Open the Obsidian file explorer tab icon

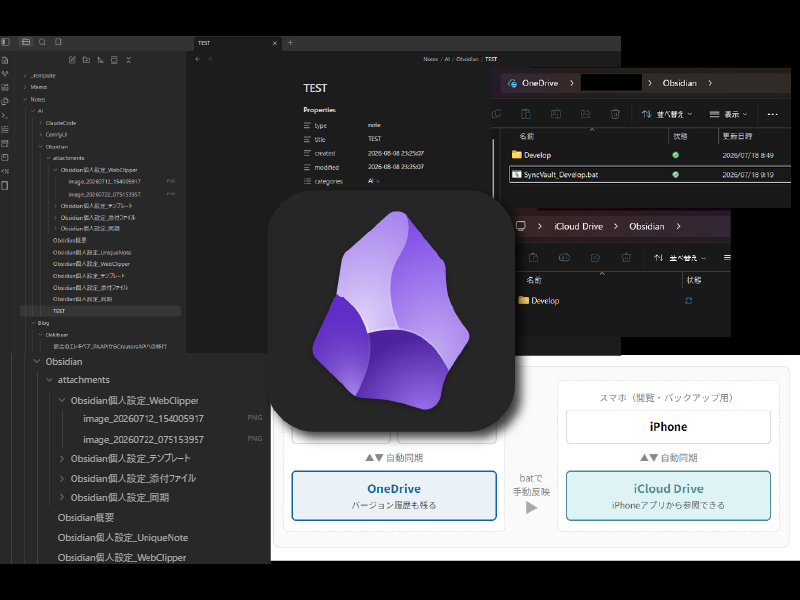tap(26, 42)
